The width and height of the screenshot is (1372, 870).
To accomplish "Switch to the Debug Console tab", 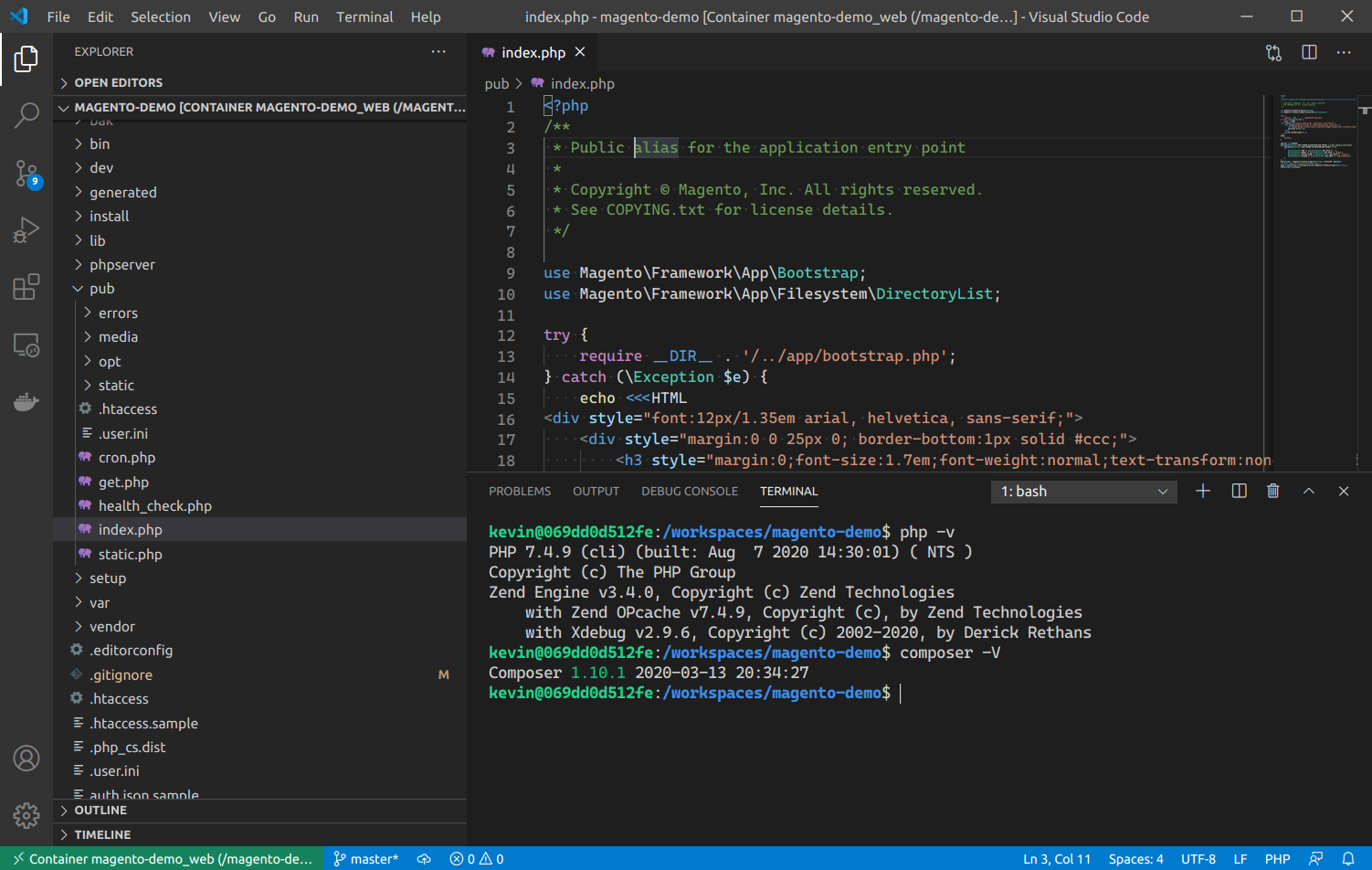I will point(690,492).
